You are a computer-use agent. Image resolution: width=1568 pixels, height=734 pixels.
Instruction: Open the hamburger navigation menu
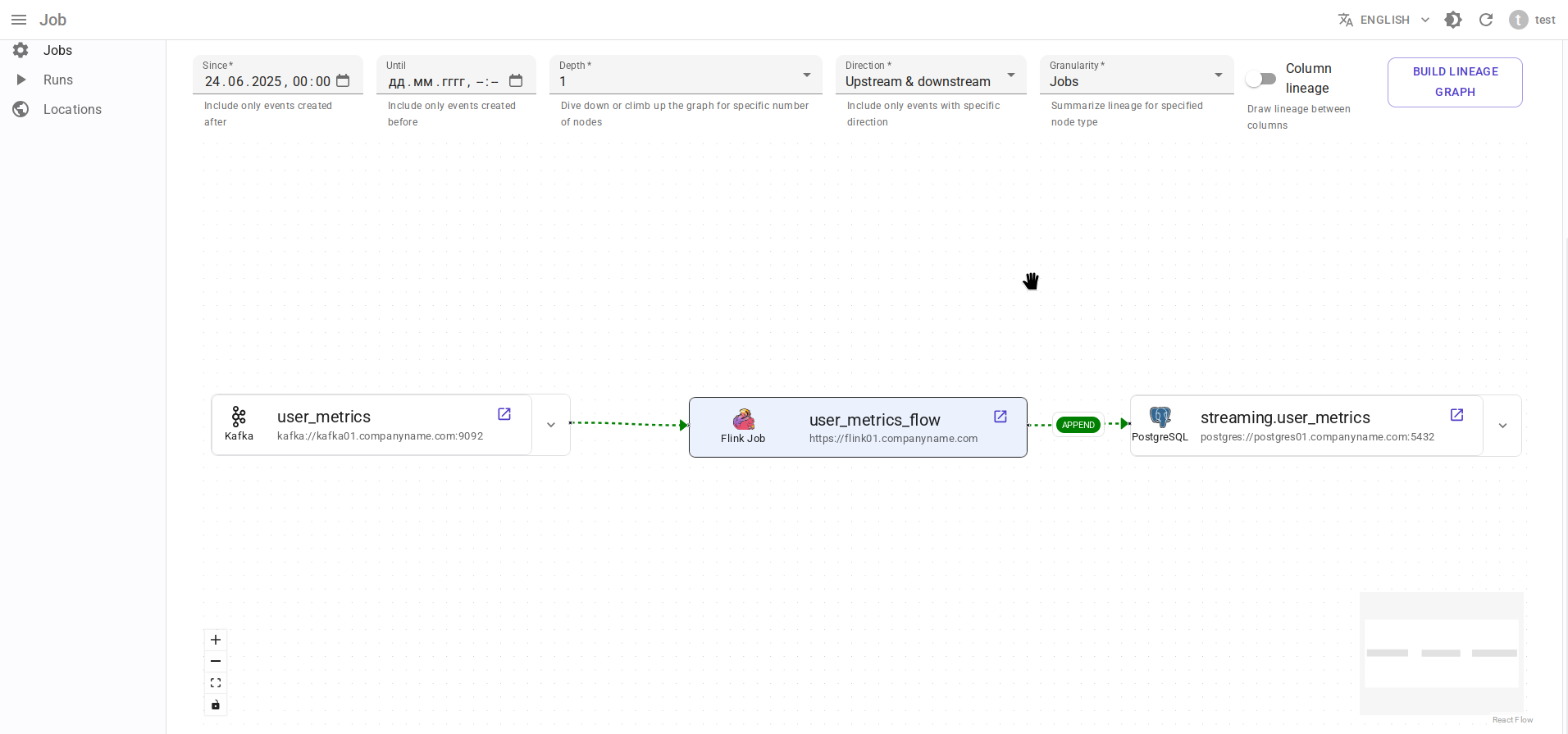19,20
